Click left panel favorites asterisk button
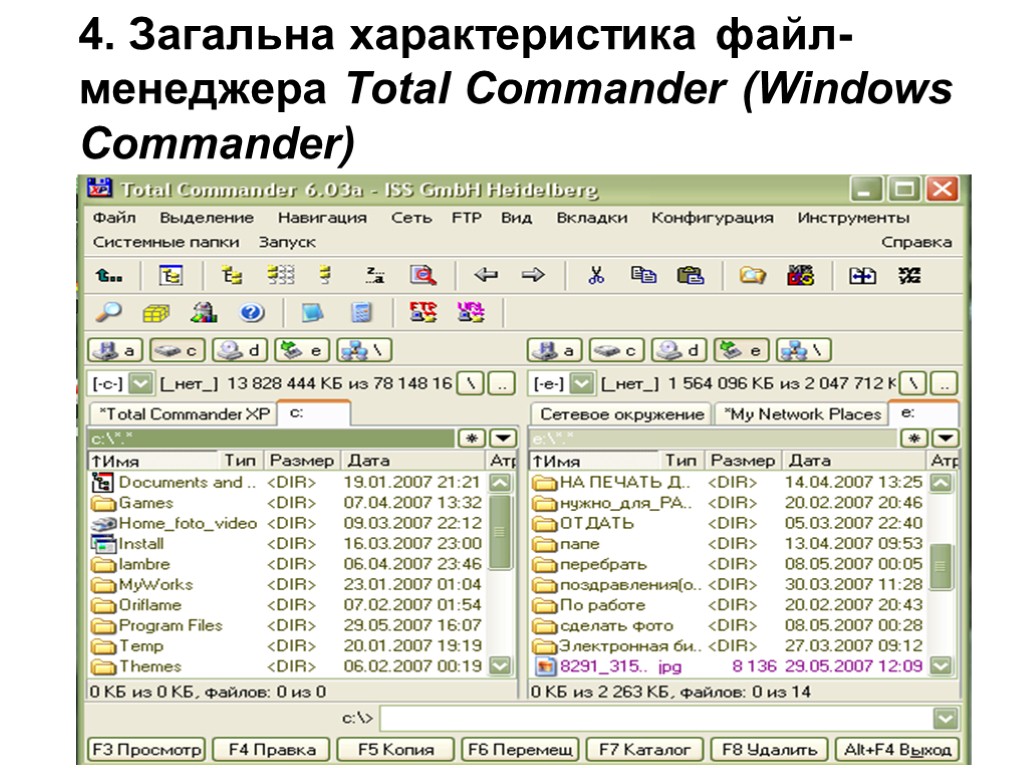The height and width of the screenshot is (768, 1024). click(472, 438)
